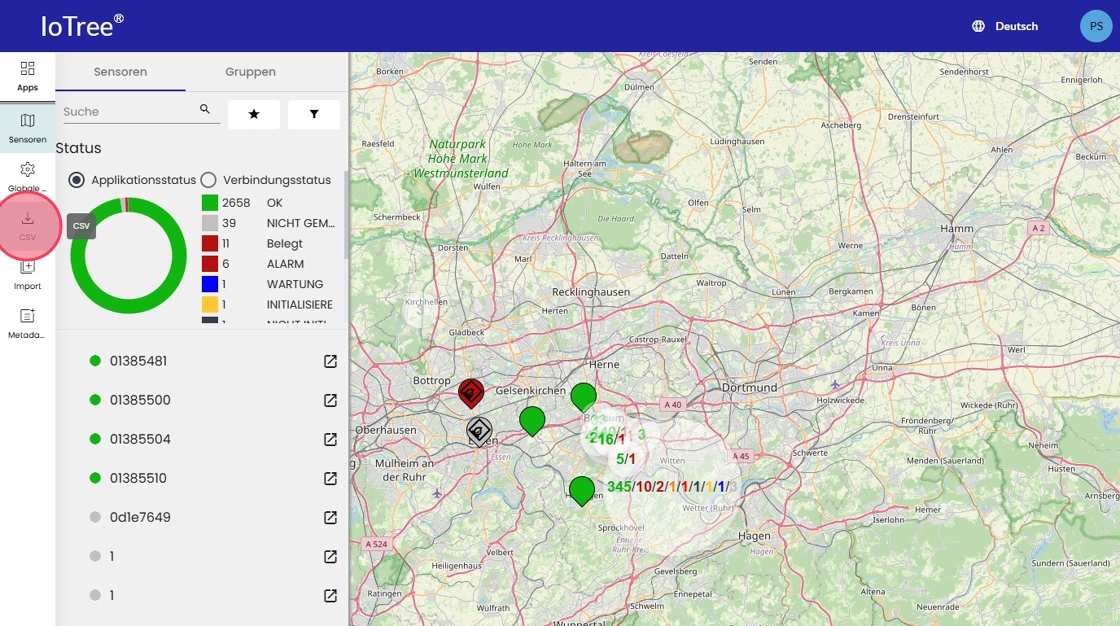
Task: Click the Suche search field
Action: pyautogui.click(x=128, y=112)
